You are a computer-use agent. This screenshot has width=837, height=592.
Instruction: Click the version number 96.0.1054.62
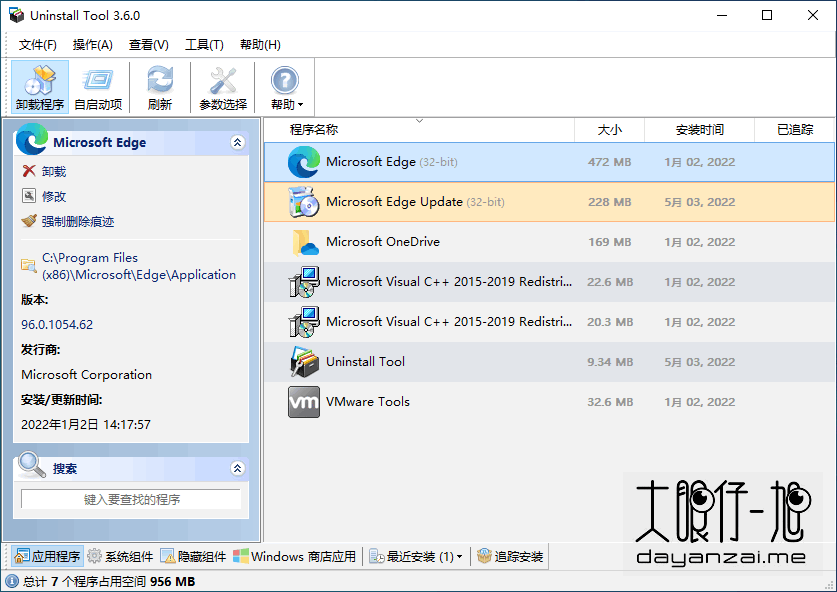(57, 325)
